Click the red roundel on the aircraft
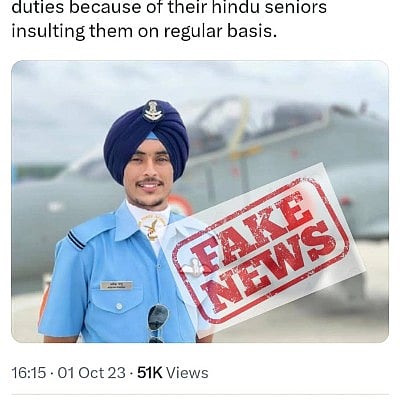Viewport: 400px width, 400px height. pyautogui.click(x=180, y=205)
